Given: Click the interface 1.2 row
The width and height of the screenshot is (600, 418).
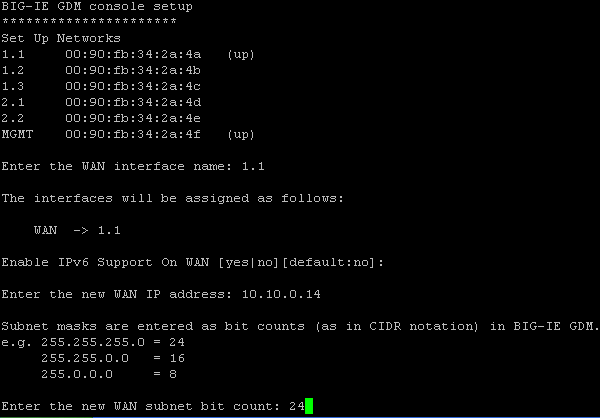Looking at the screenshot, I should (x=101, y=70).
